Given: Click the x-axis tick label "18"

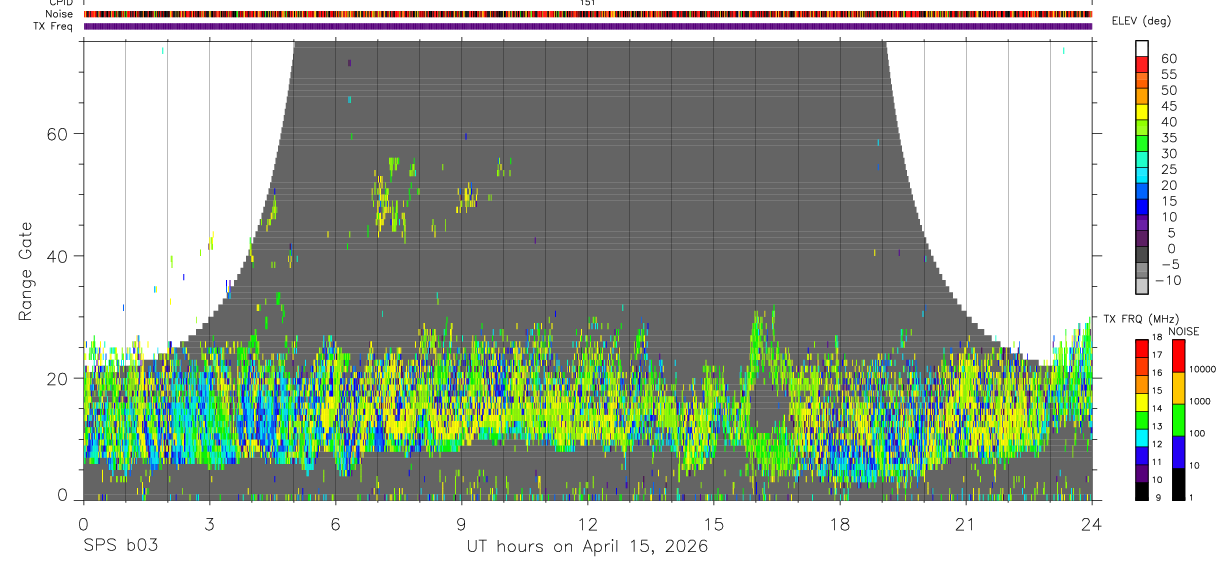Looking at the screenshot, I should (x=840, y=524).
